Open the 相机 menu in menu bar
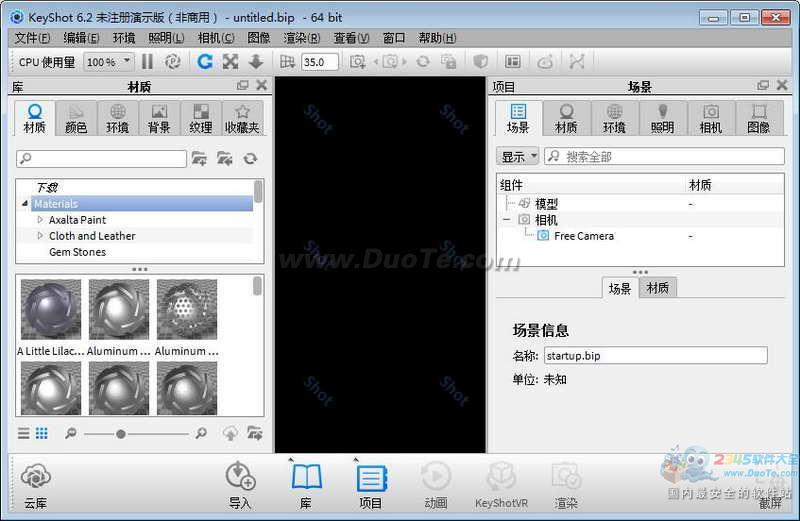Image resolution: width=800 pixels, height=521 pixels. coord(216,38)
